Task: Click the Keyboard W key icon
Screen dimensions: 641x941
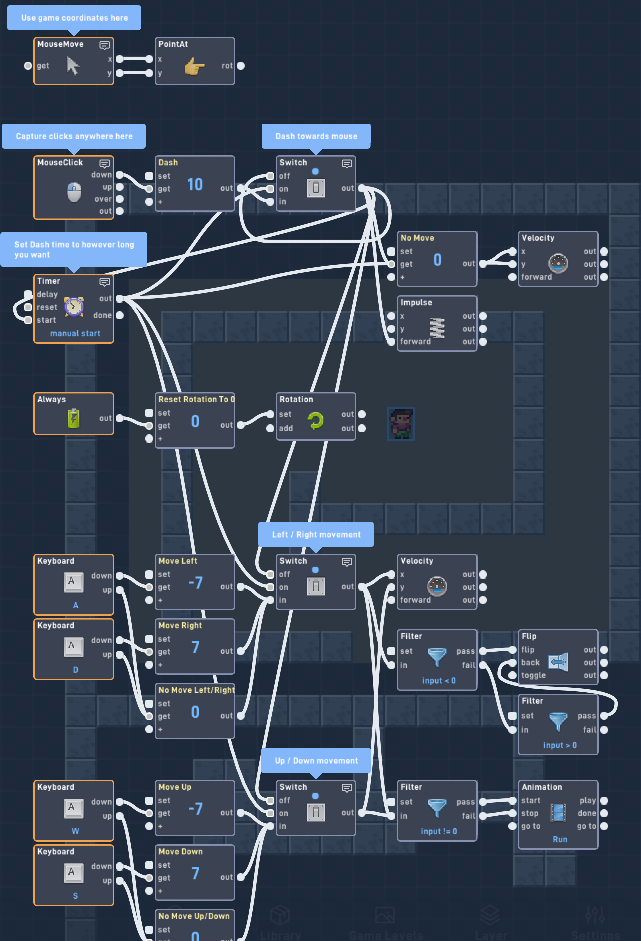Action: tap(73, 808)
